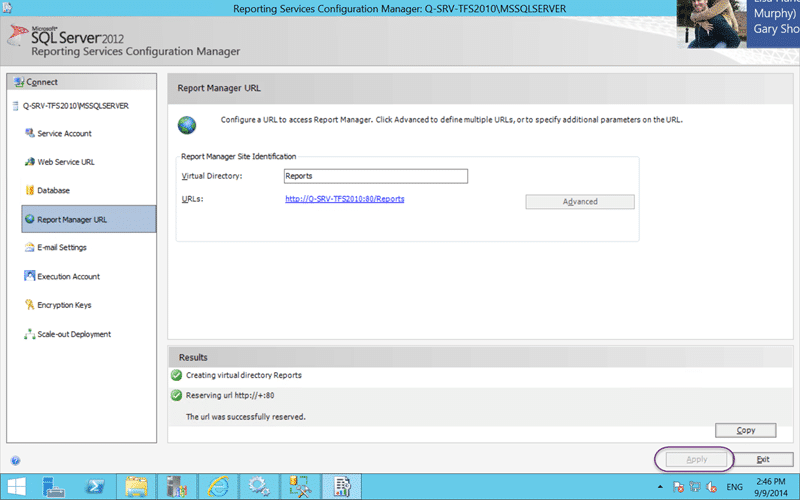Show hidden system tray icons
The image size is (800, 500).
[660, 487]
